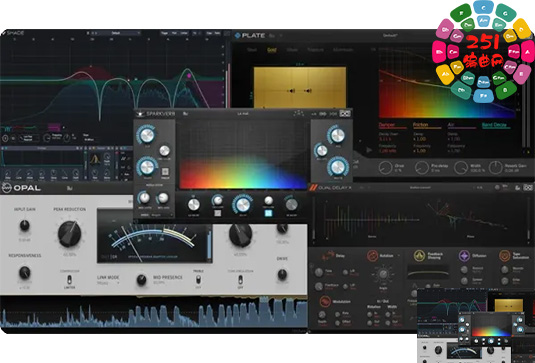Select the Titanium material tab in Plate

point(315,50)
